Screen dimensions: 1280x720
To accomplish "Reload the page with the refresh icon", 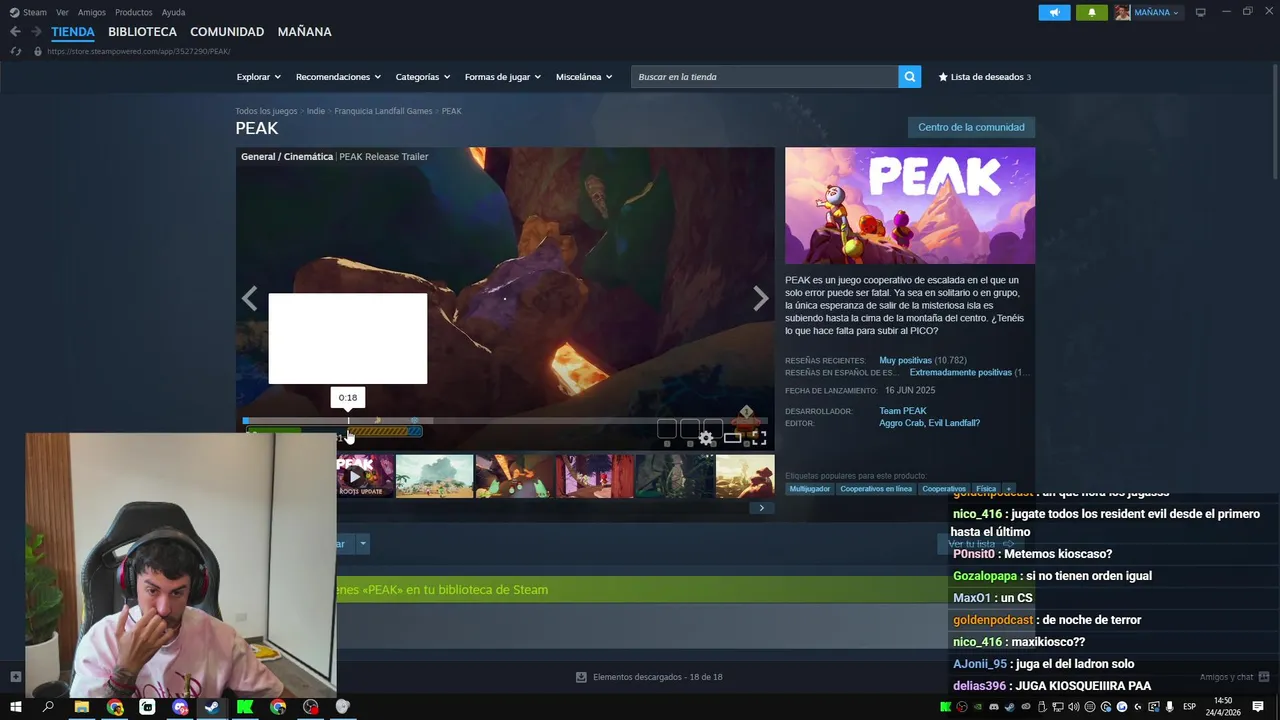I will [x=16, y=51].
